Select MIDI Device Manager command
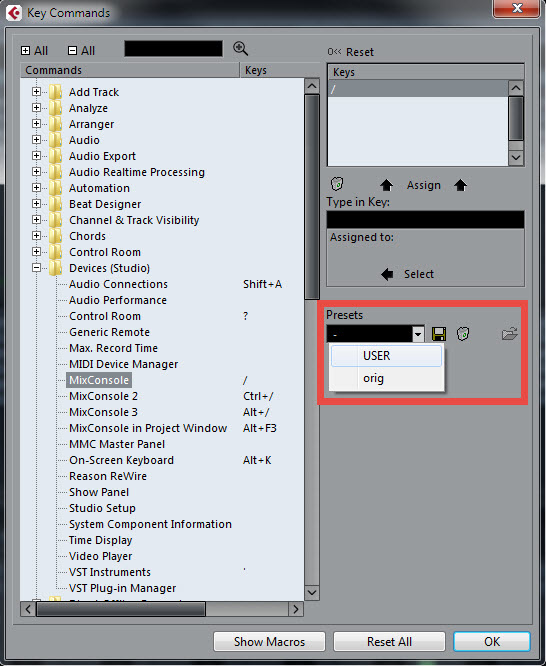Screen dimensions: 546x666 tap(123, 364)
